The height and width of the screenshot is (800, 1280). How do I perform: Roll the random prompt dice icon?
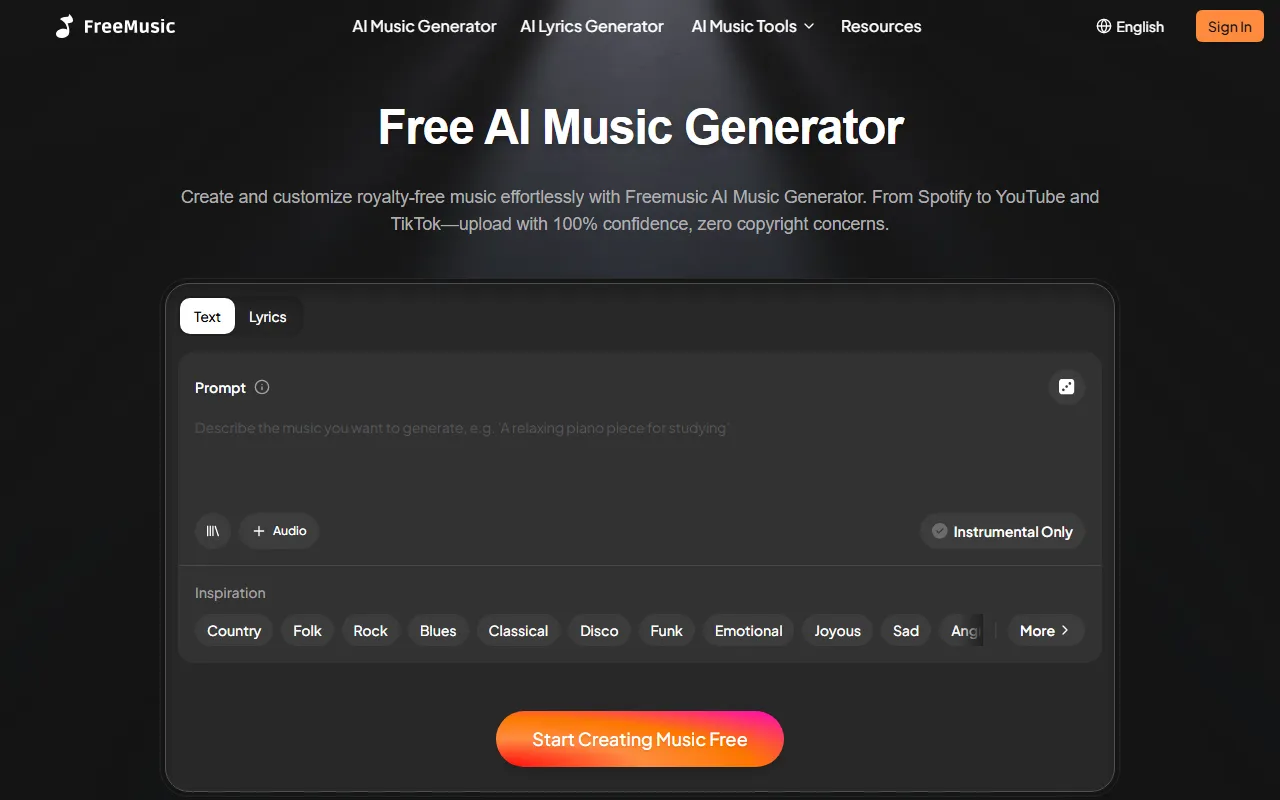point(1067,387)
